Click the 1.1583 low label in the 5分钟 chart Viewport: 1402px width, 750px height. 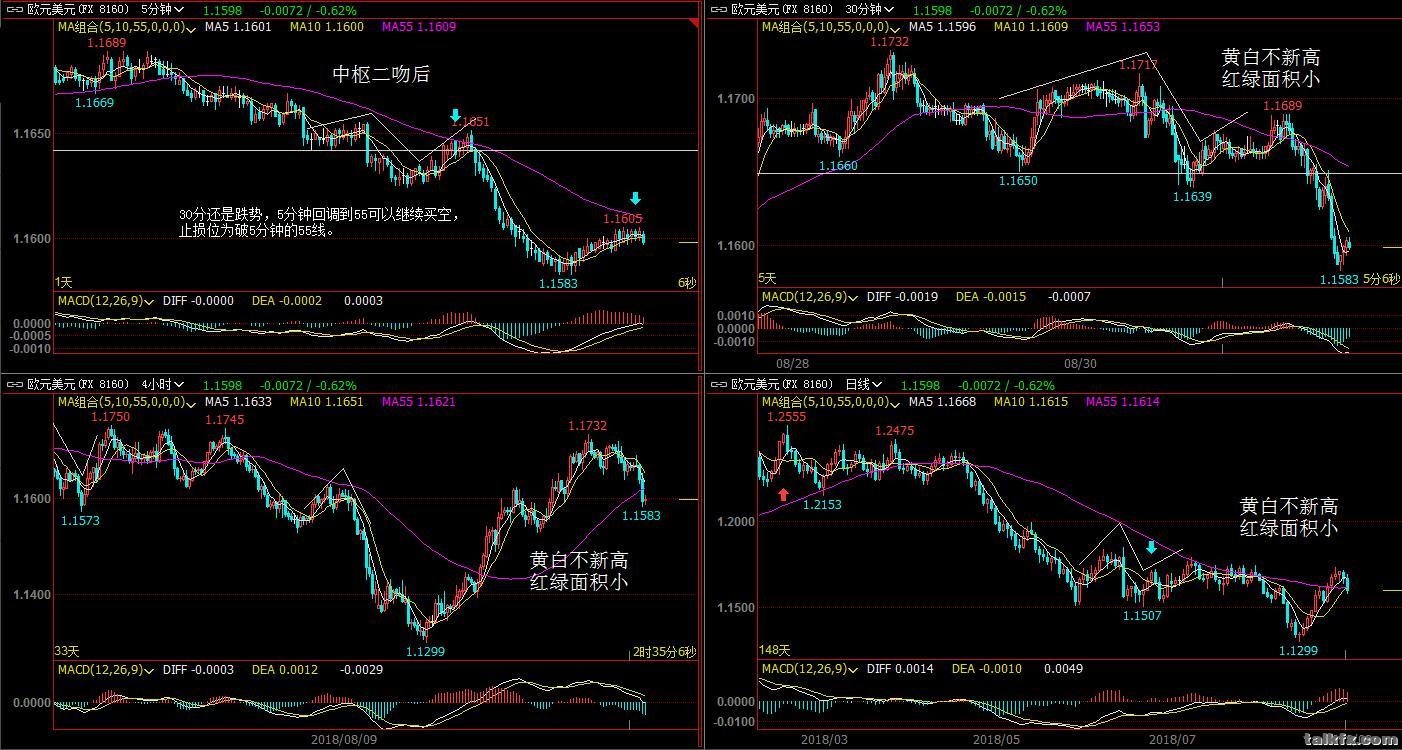click(559, 284)
